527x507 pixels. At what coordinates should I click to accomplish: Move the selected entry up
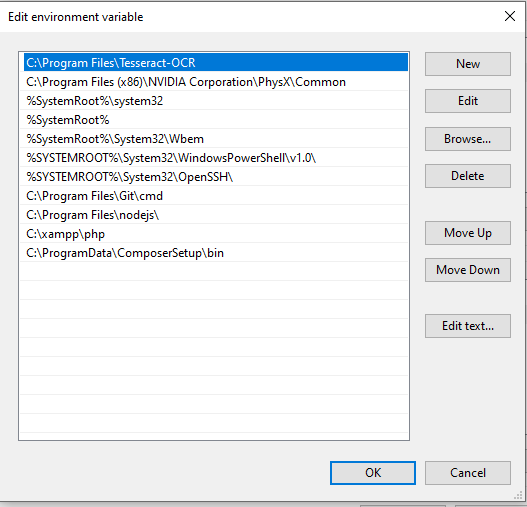(468, 233)
